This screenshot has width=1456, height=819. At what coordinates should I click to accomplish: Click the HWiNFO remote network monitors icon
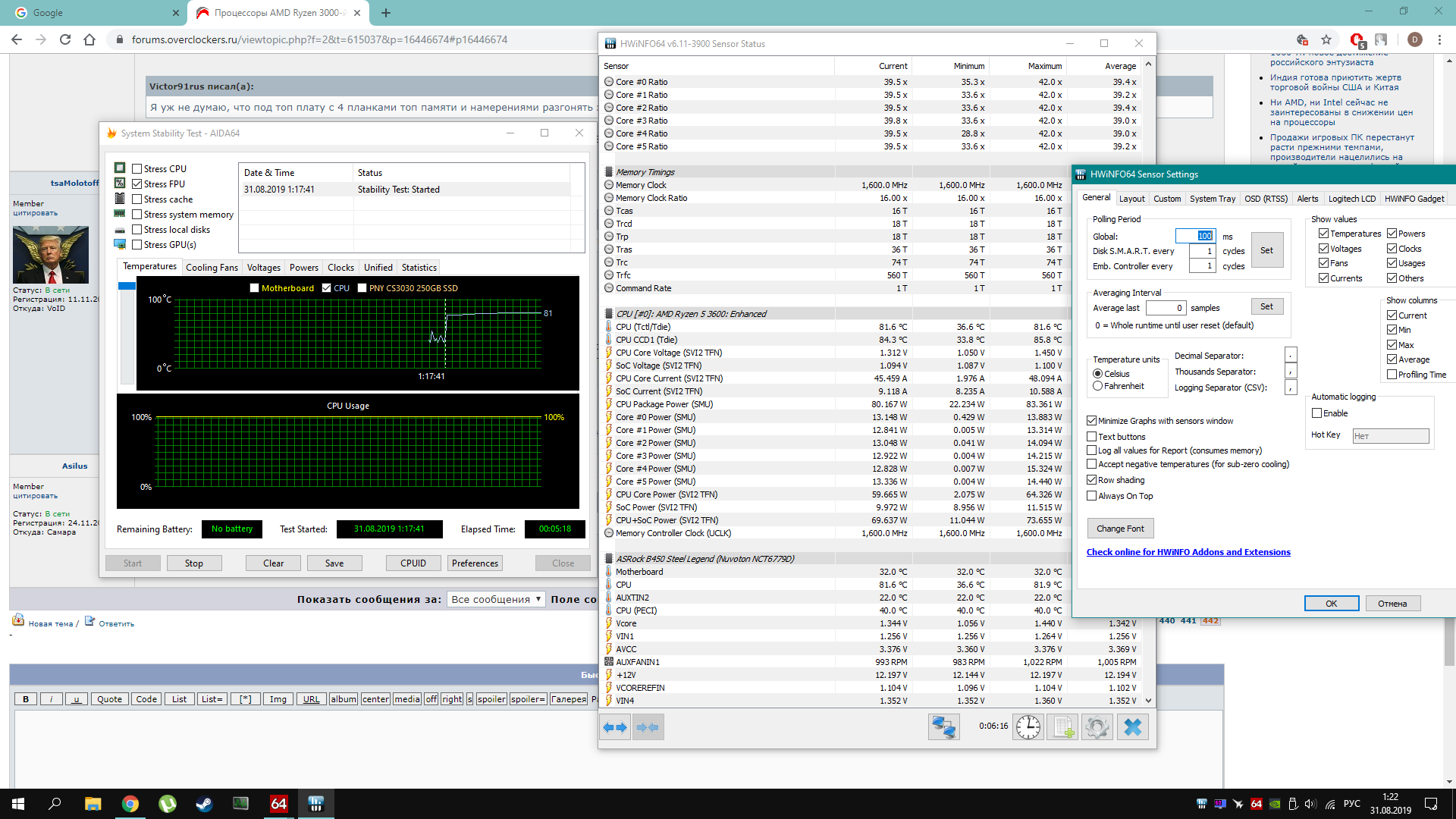pos(943,727)
